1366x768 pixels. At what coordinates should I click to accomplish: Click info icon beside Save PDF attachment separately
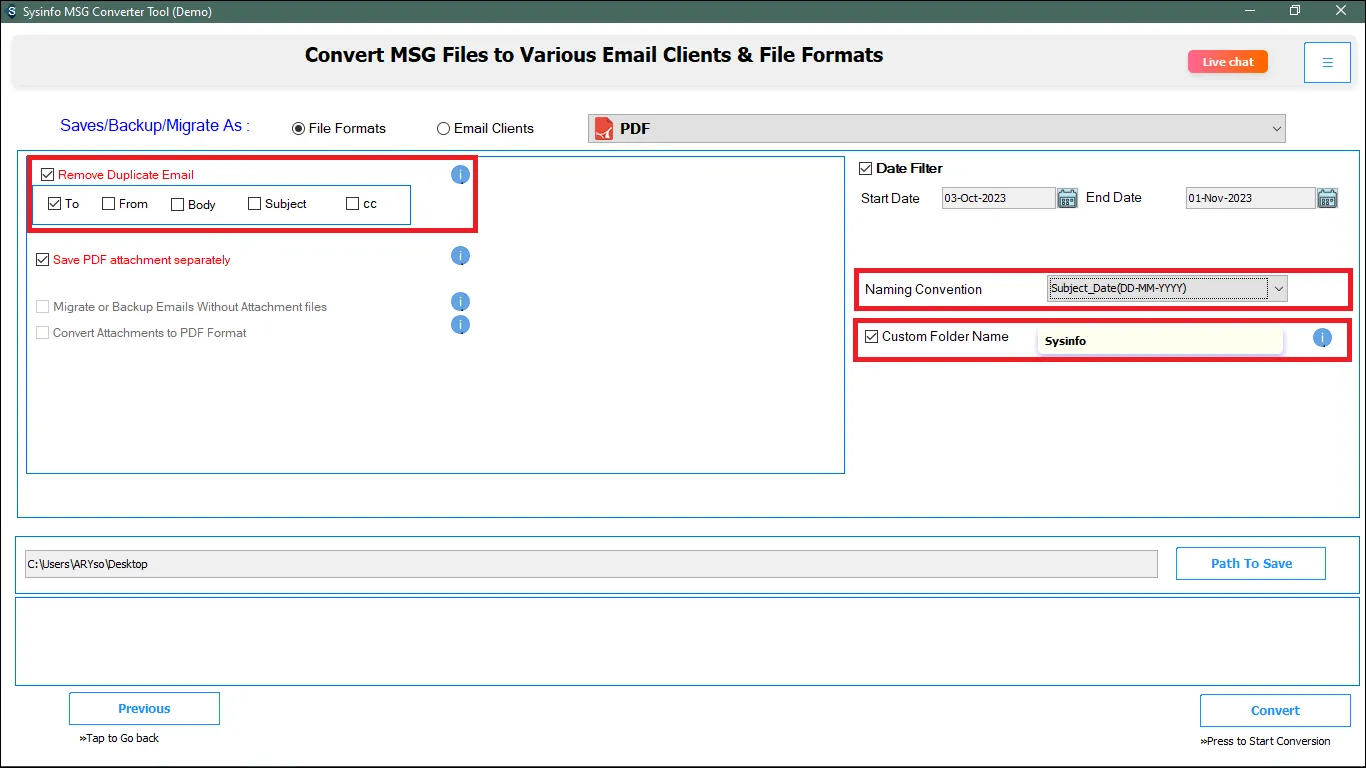pyautogui.click(x=460, y=256)
